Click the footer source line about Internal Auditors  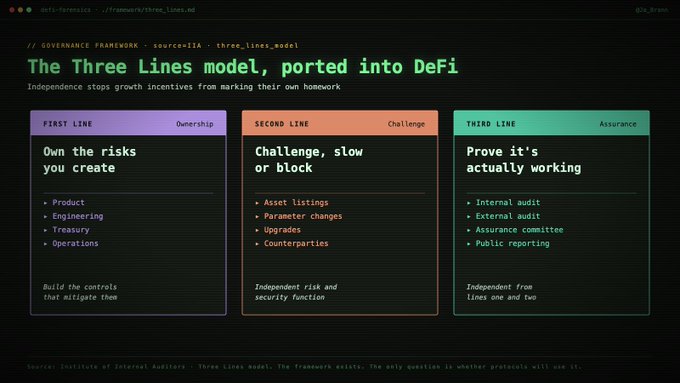click(304, 367)
